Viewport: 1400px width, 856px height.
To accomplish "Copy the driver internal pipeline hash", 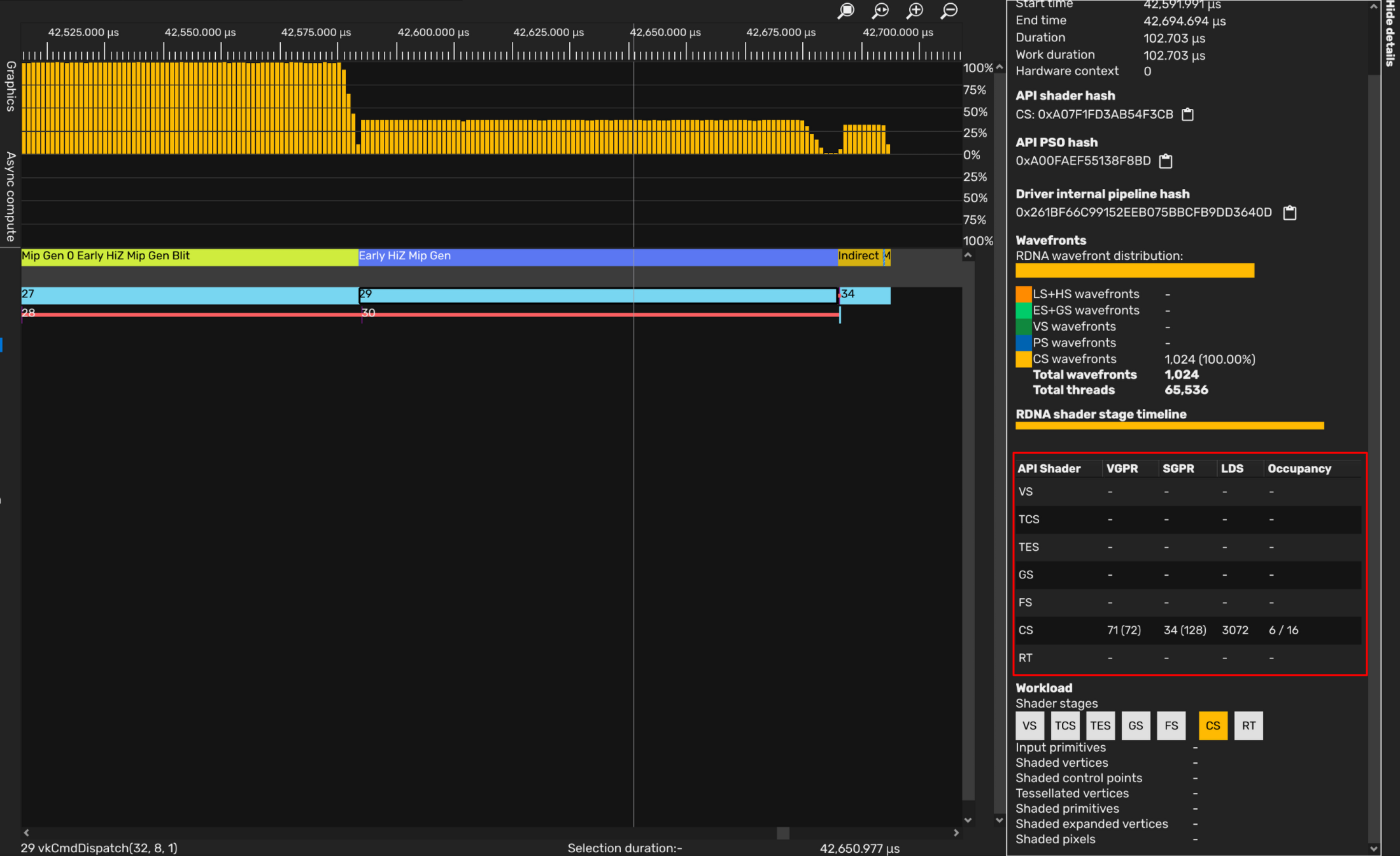I will pyautogui.click(x=1289, y=213).
